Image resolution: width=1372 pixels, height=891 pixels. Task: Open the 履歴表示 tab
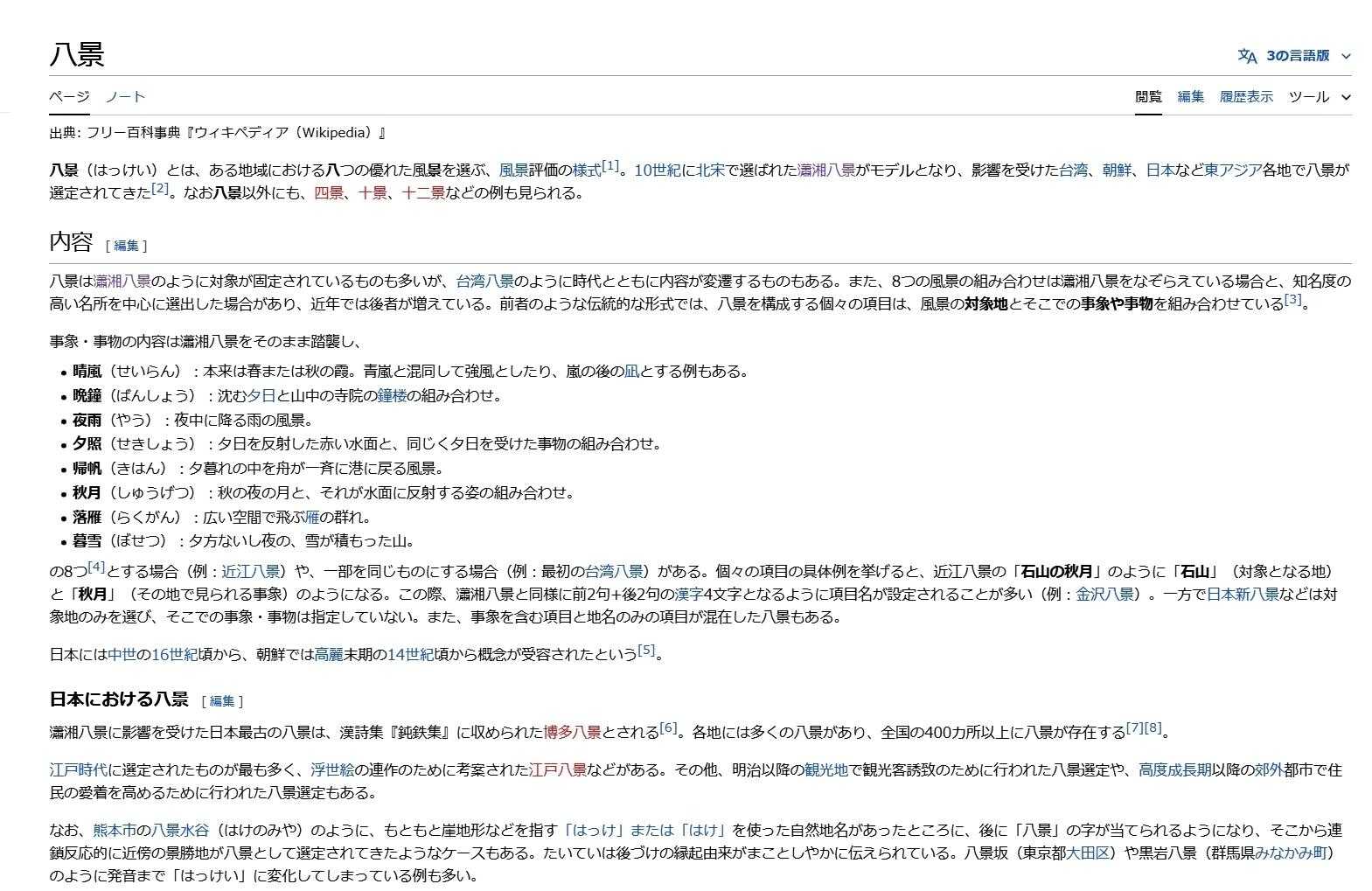tap(1246, 97)
